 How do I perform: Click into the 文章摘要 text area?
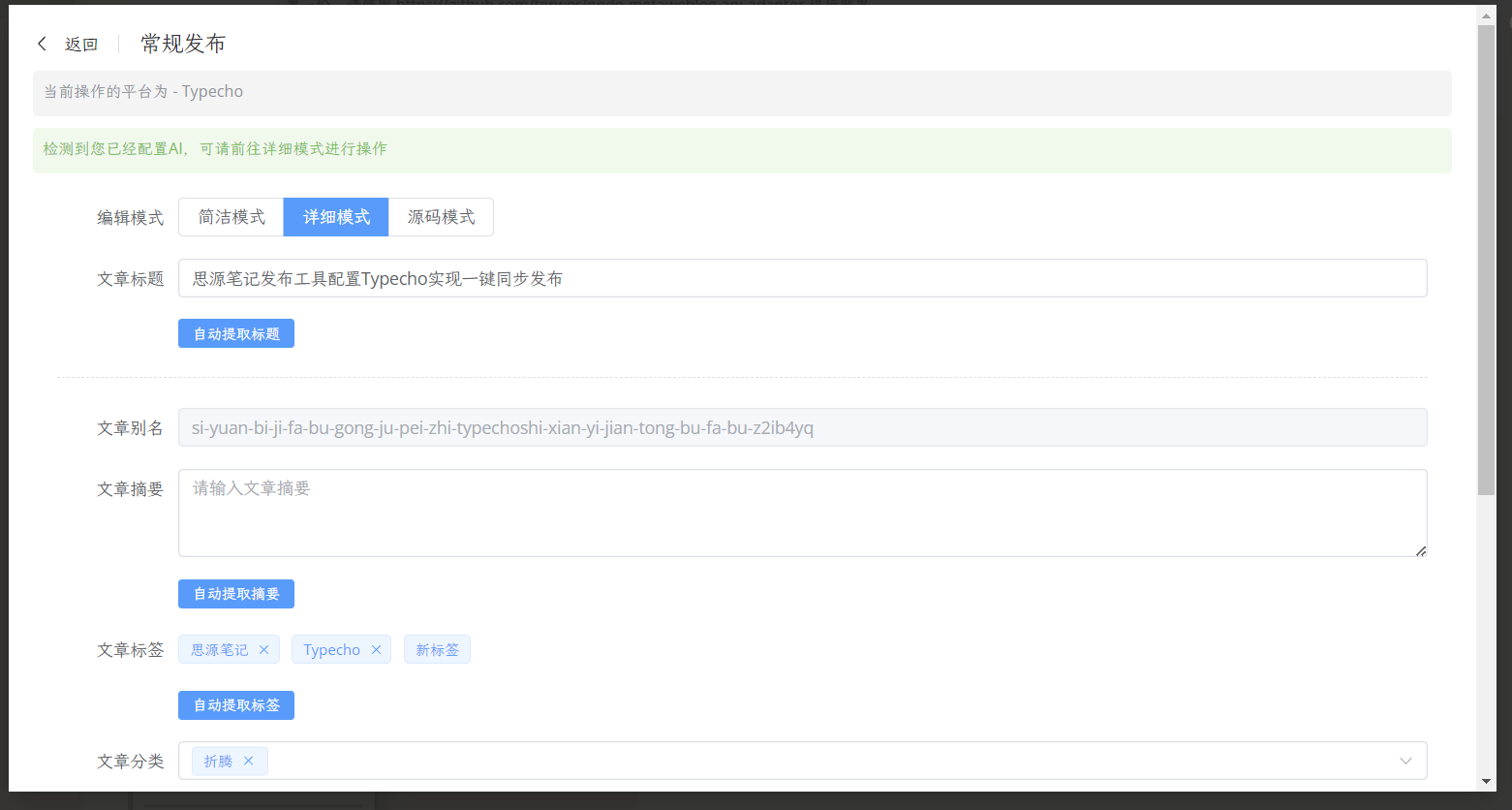[802, 514]
